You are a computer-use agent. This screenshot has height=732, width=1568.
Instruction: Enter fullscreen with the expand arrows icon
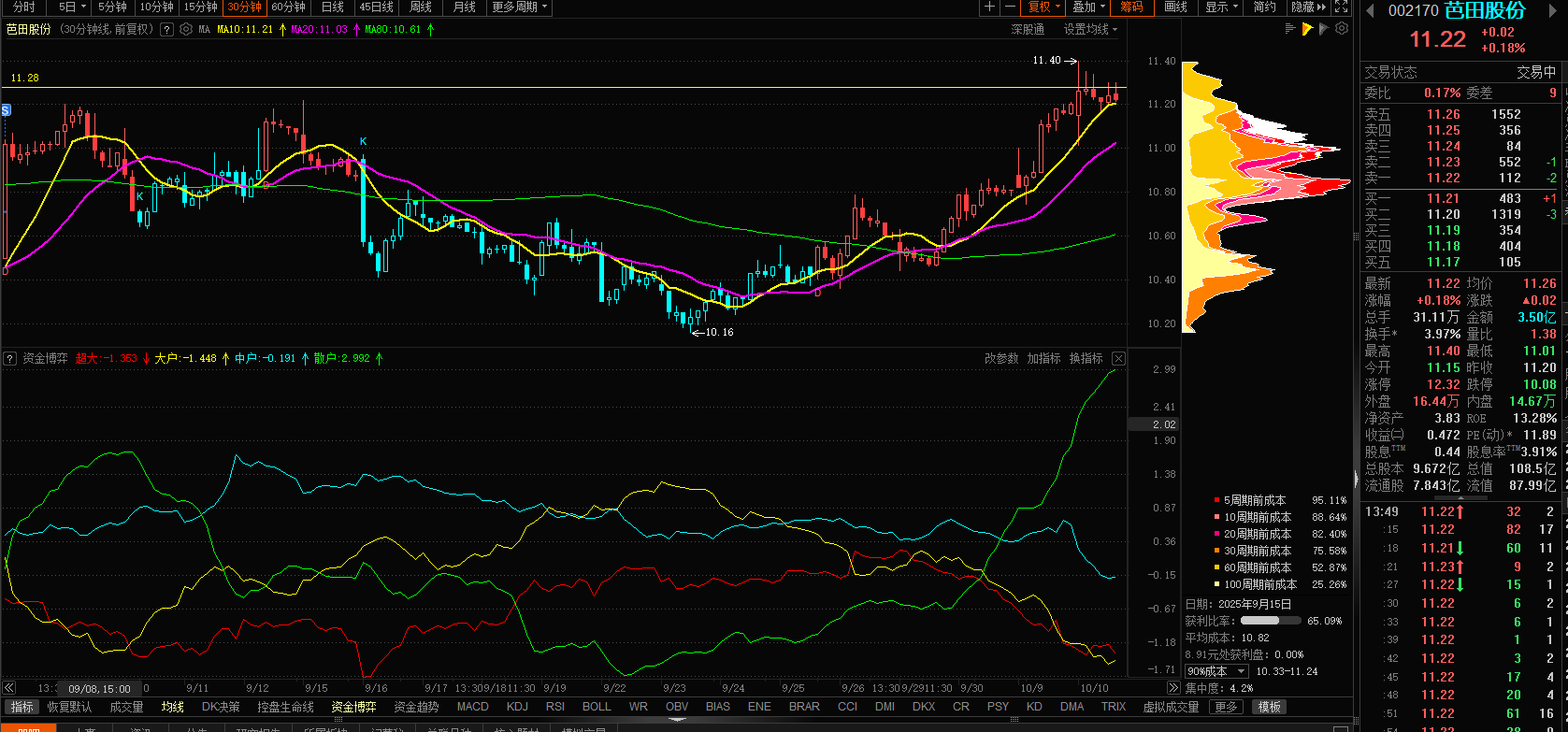click(x=1342, y=7)
